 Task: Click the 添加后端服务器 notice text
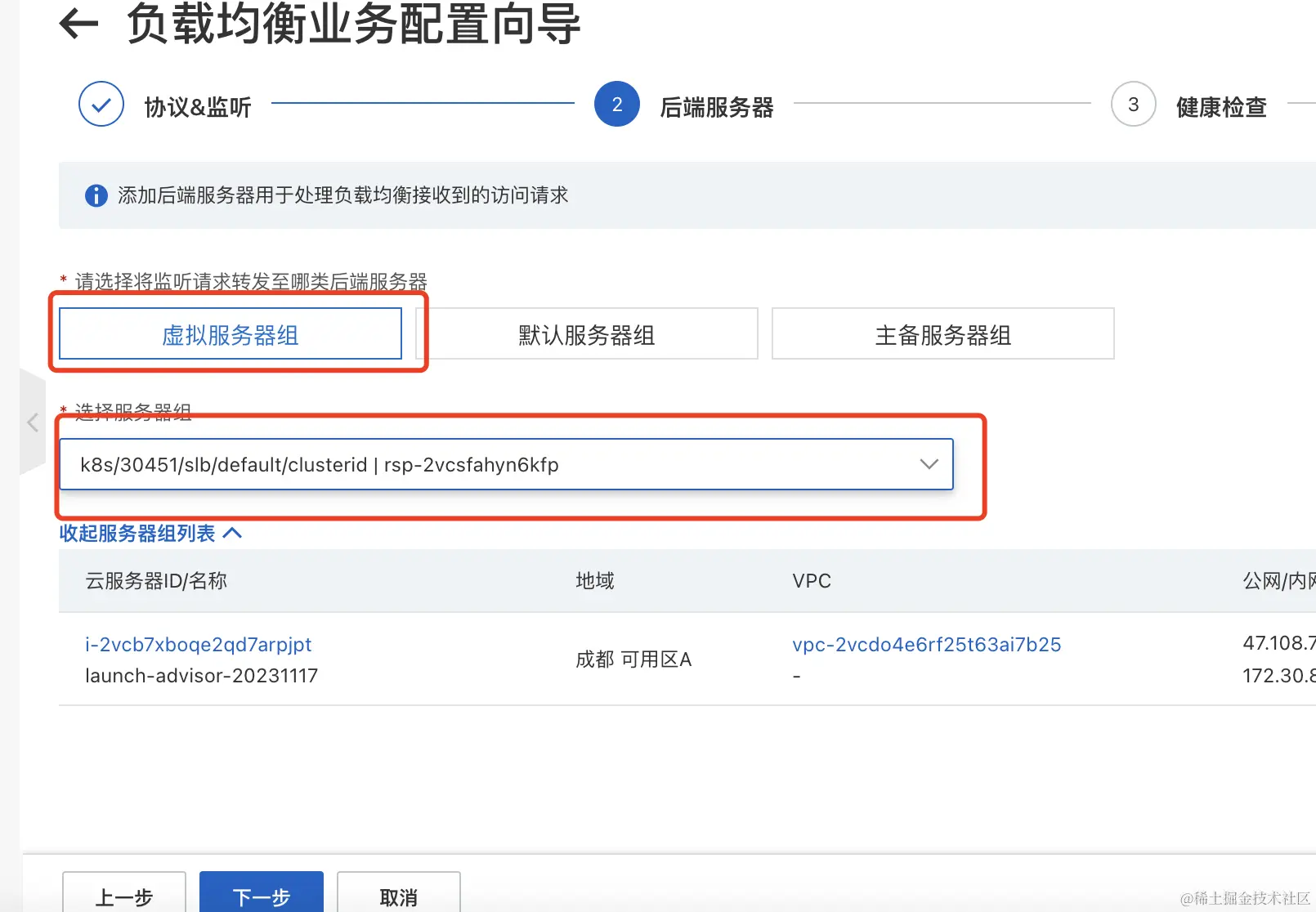(x=343, y=195)
